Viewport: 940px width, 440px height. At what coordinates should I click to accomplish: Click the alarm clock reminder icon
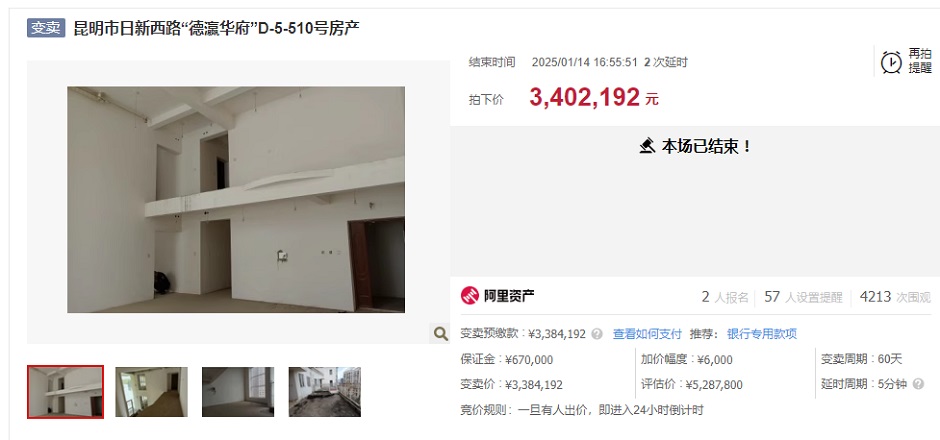coord(891,62)
